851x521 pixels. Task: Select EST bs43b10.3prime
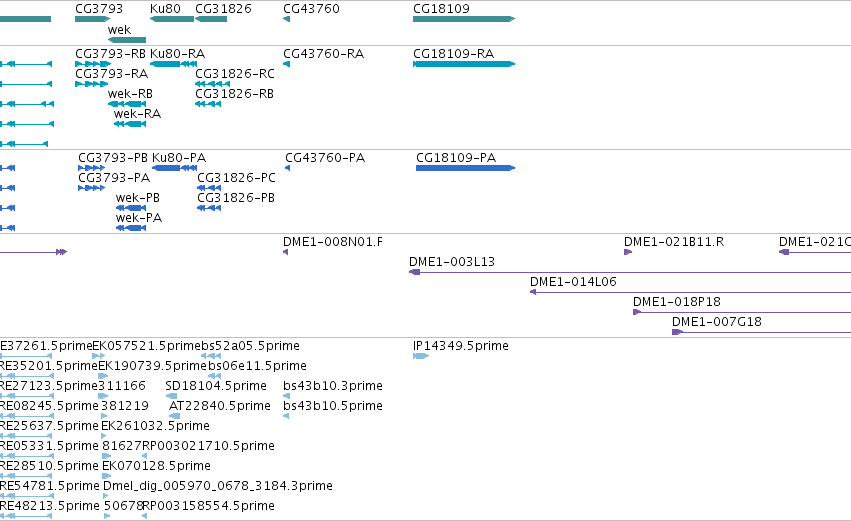[333, 386]
